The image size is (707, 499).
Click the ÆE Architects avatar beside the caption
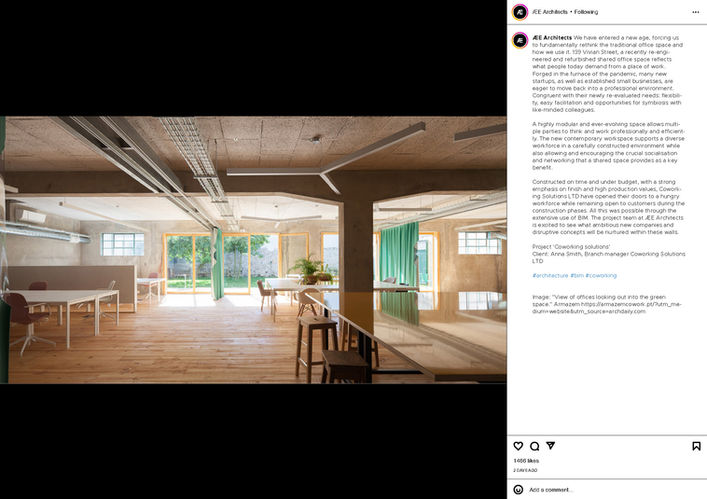point(520,41)
